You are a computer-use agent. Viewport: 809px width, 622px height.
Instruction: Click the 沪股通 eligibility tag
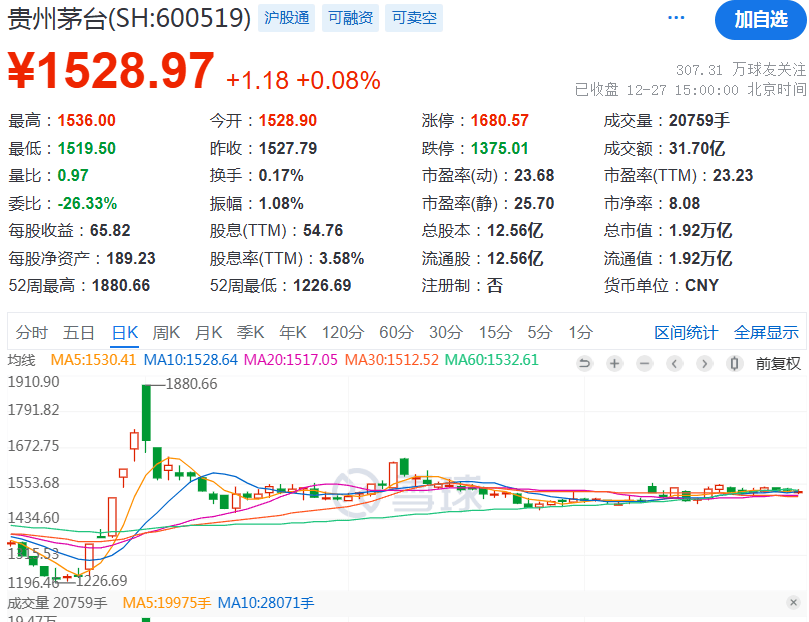click(286, 17)
